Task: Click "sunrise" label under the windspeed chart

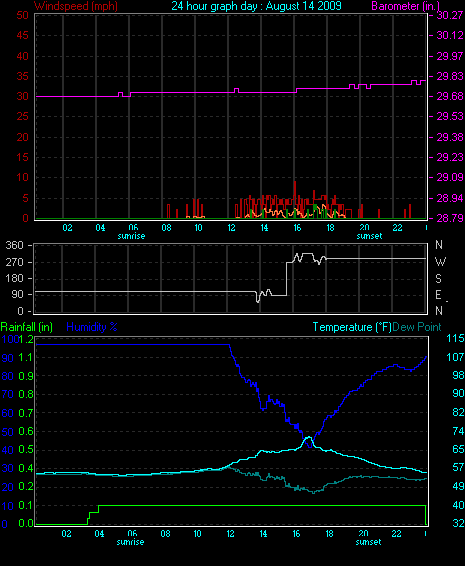Action: (131, 236)
